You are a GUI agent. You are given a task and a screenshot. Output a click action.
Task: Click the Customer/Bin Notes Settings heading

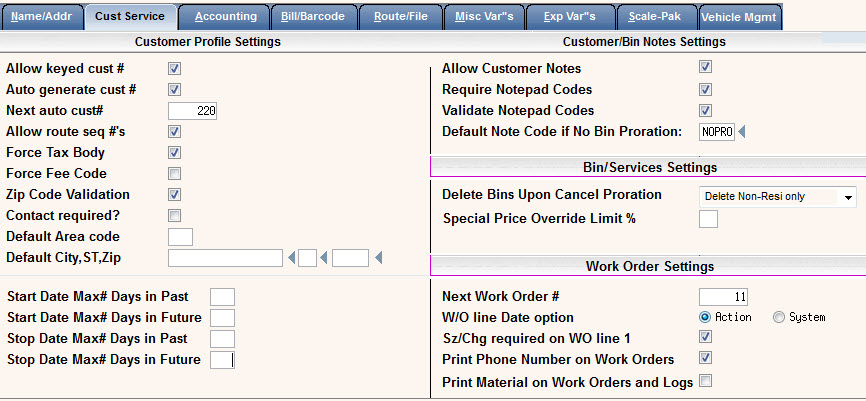tap(644, 42)
